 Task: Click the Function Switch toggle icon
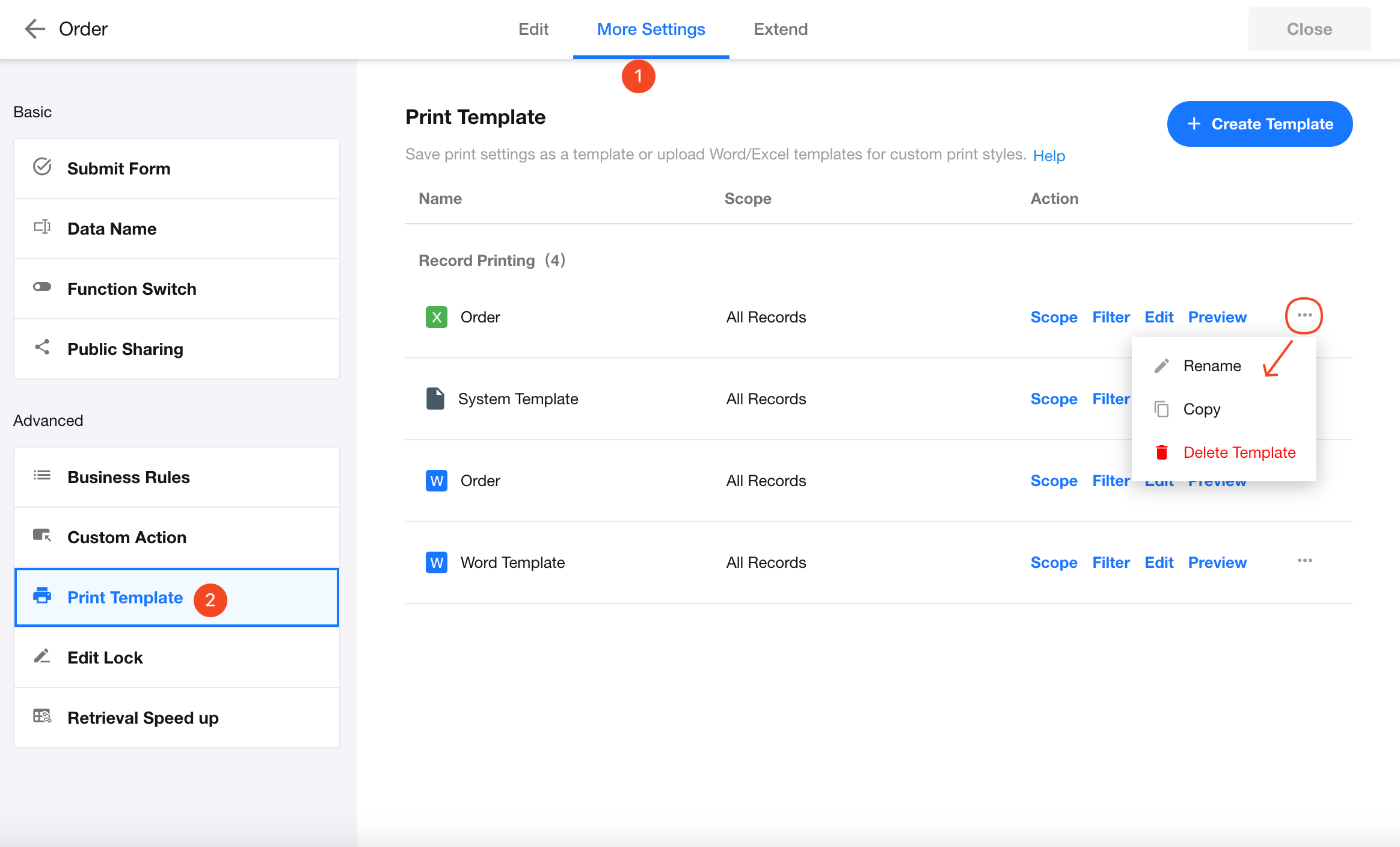(42, 287)
